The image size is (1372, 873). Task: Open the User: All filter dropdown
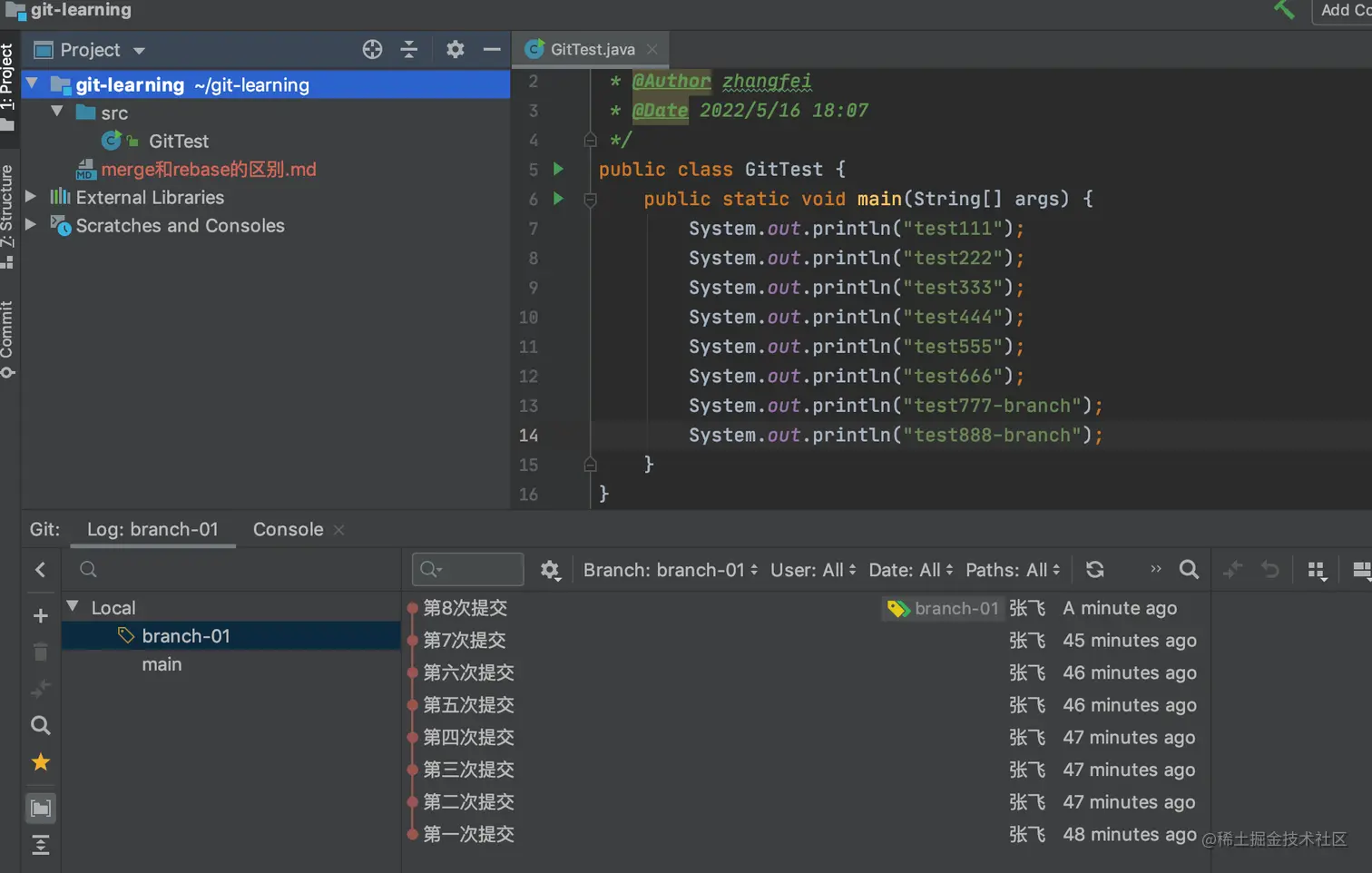pyautogui.click(x=812, y=570)
